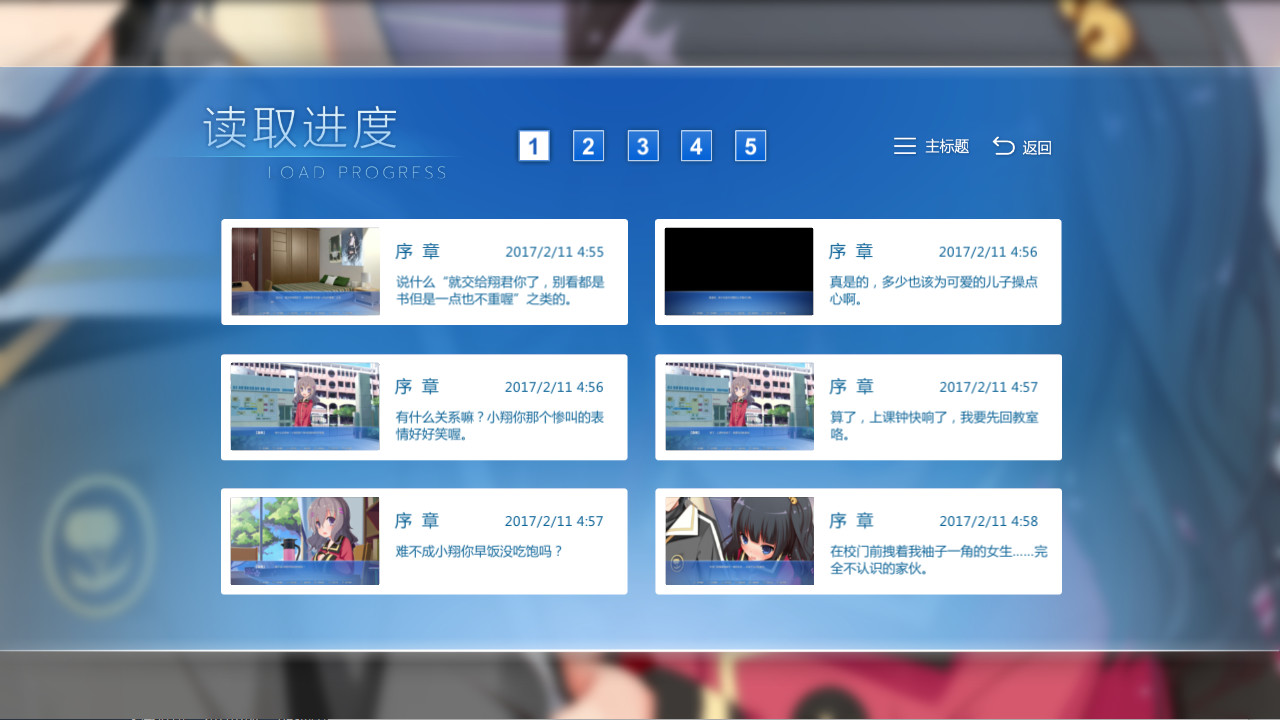
Task: Click the black screen save thumbnail
Action: [x=738, y=271]
